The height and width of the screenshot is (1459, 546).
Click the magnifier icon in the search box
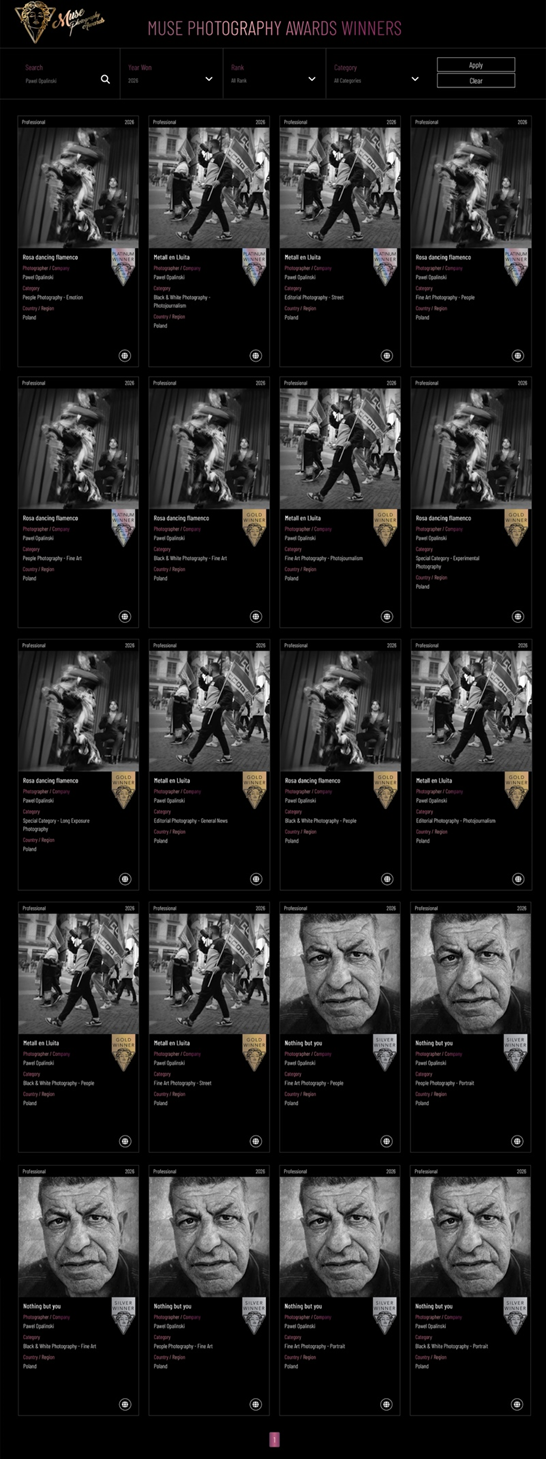point(105,79)
